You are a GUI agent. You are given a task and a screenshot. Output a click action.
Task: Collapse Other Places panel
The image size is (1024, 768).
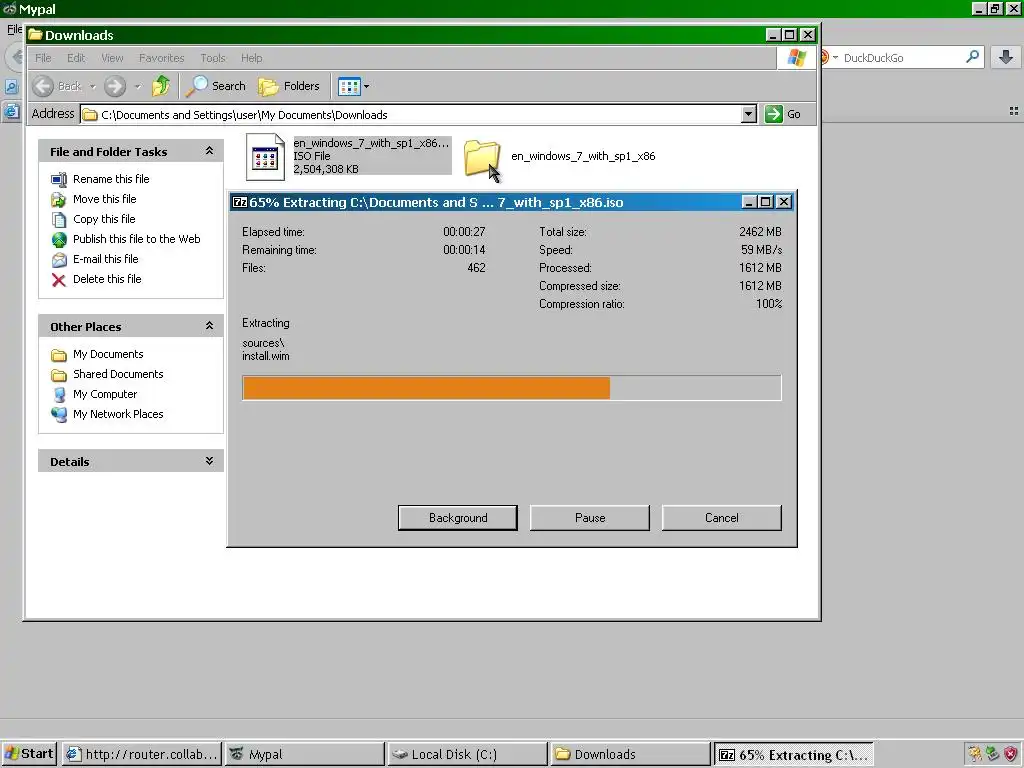pos(209,325)
